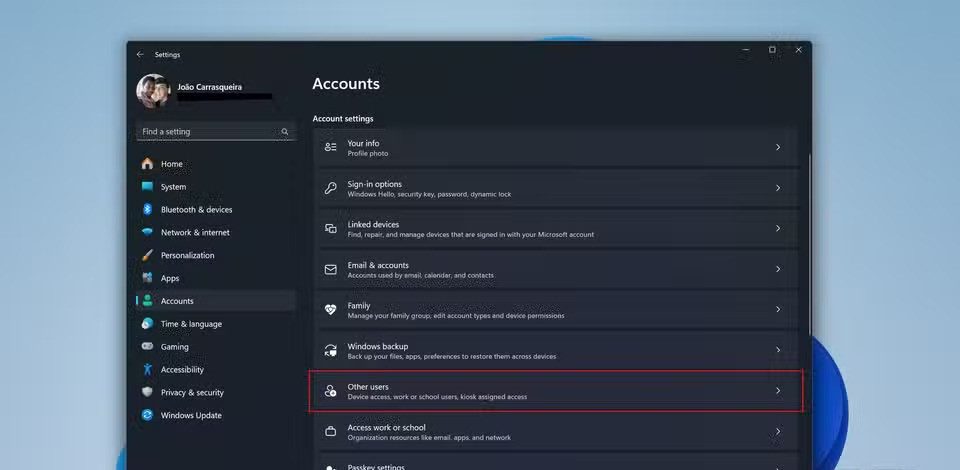
Task: Click the Email & accounts envelope icon
Action: click(331, 269)
